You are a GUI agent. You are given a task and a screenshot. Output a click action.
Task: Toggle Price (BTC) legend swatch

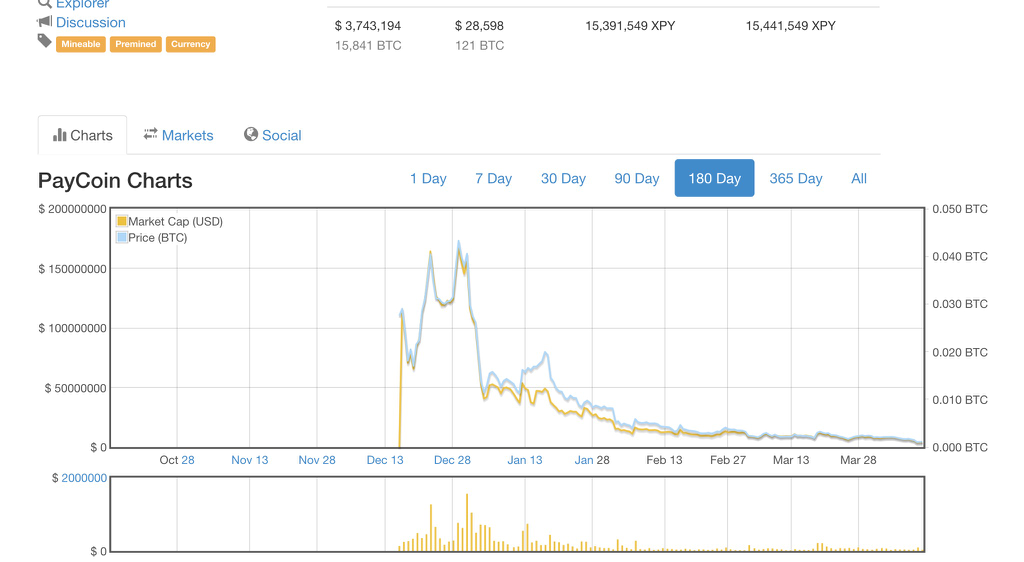pos(121,238)
